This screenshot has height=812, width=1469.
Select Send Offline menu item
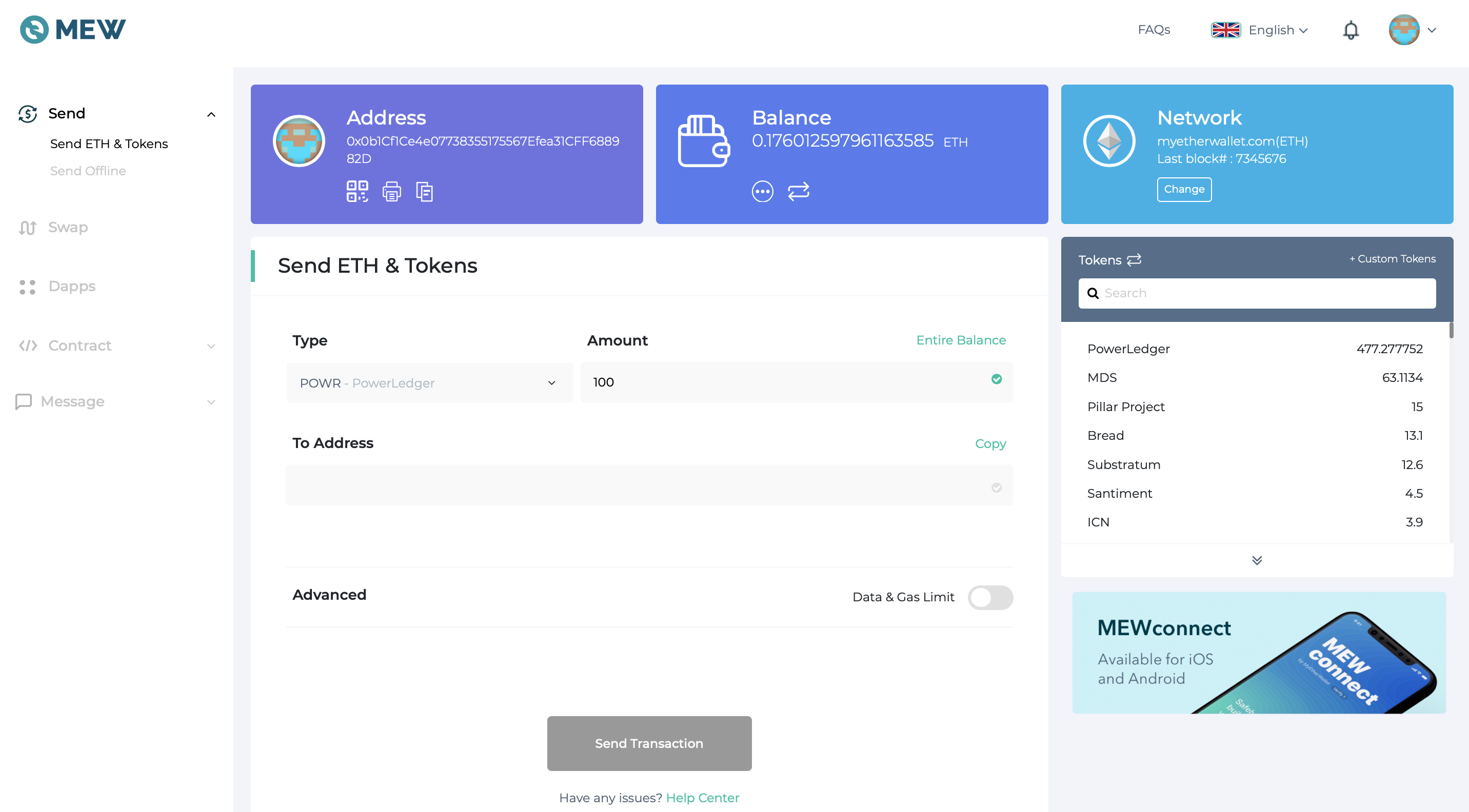88,171
